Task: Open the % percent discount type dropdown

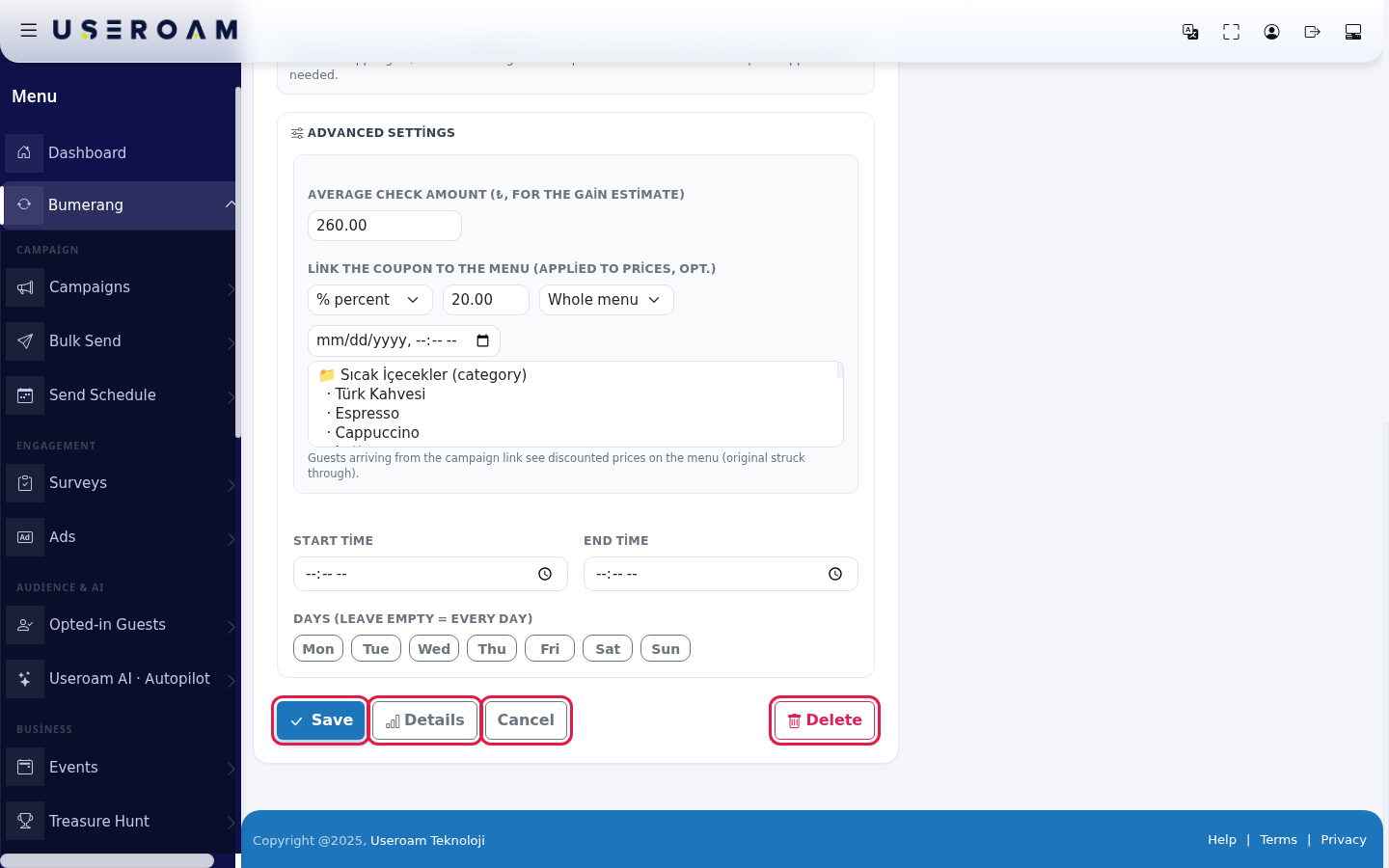Action: pos(370,300)
